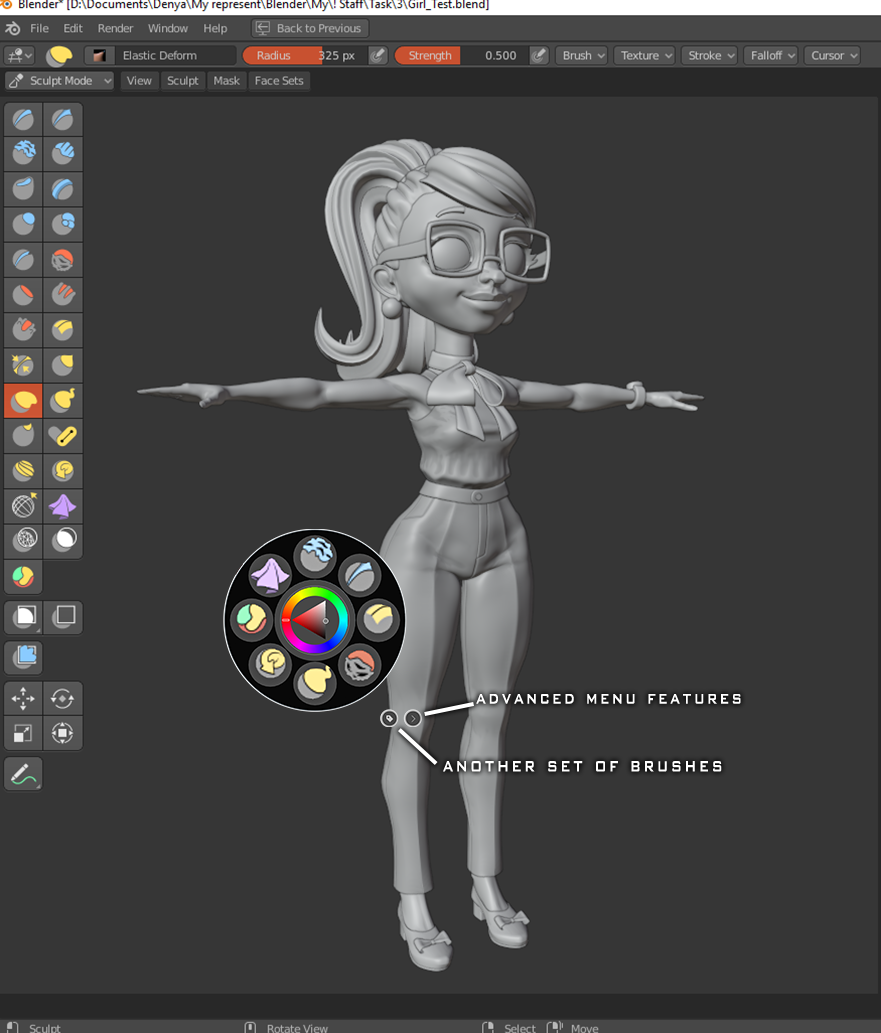Screen dimensions: 881x1033
Task: Pick the Snake Hook brush in pie menu
Action: click(315, 682)
